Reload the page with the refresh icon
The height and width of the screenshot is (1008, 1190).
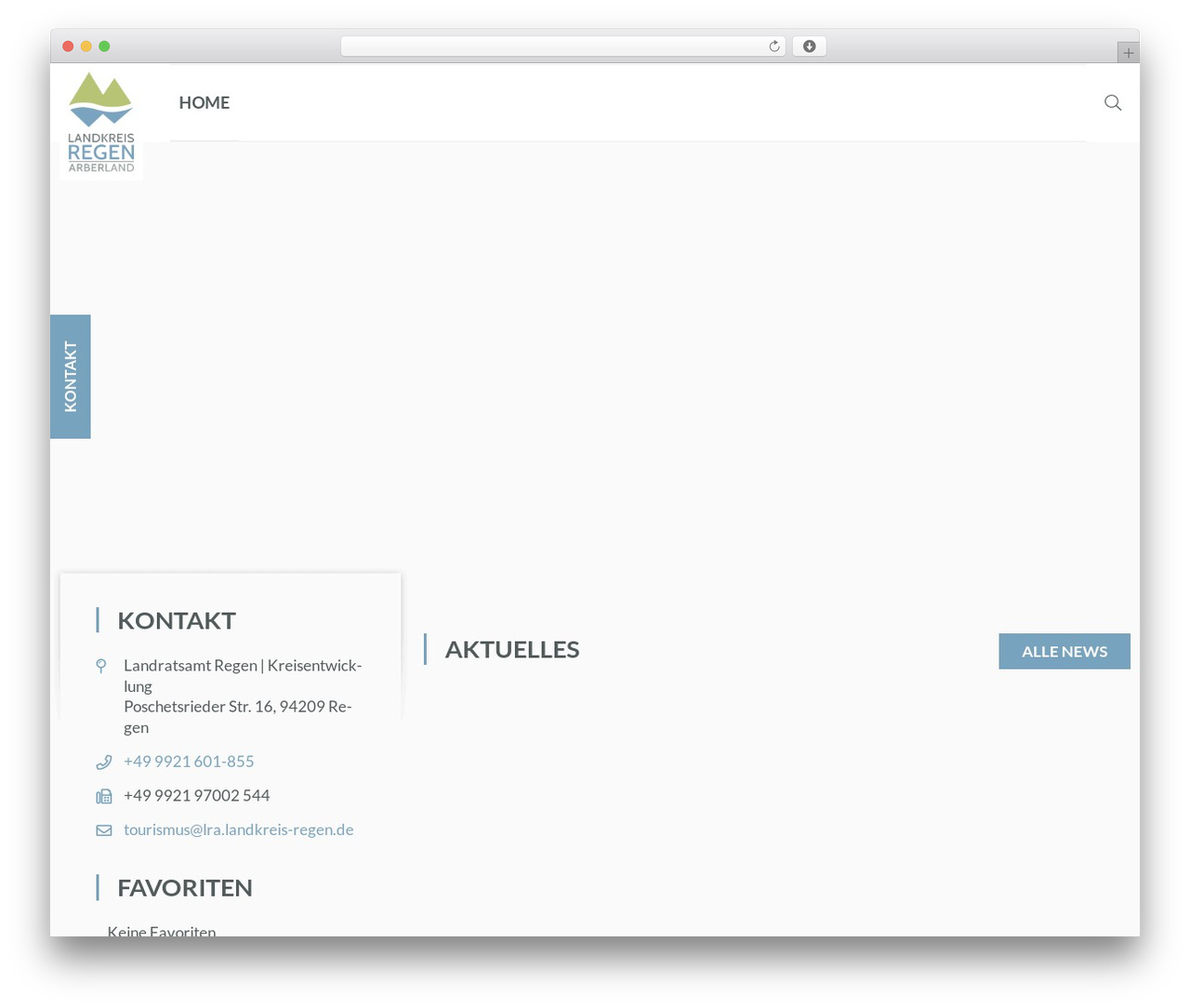pyautogui.click(x=774, y=46)
